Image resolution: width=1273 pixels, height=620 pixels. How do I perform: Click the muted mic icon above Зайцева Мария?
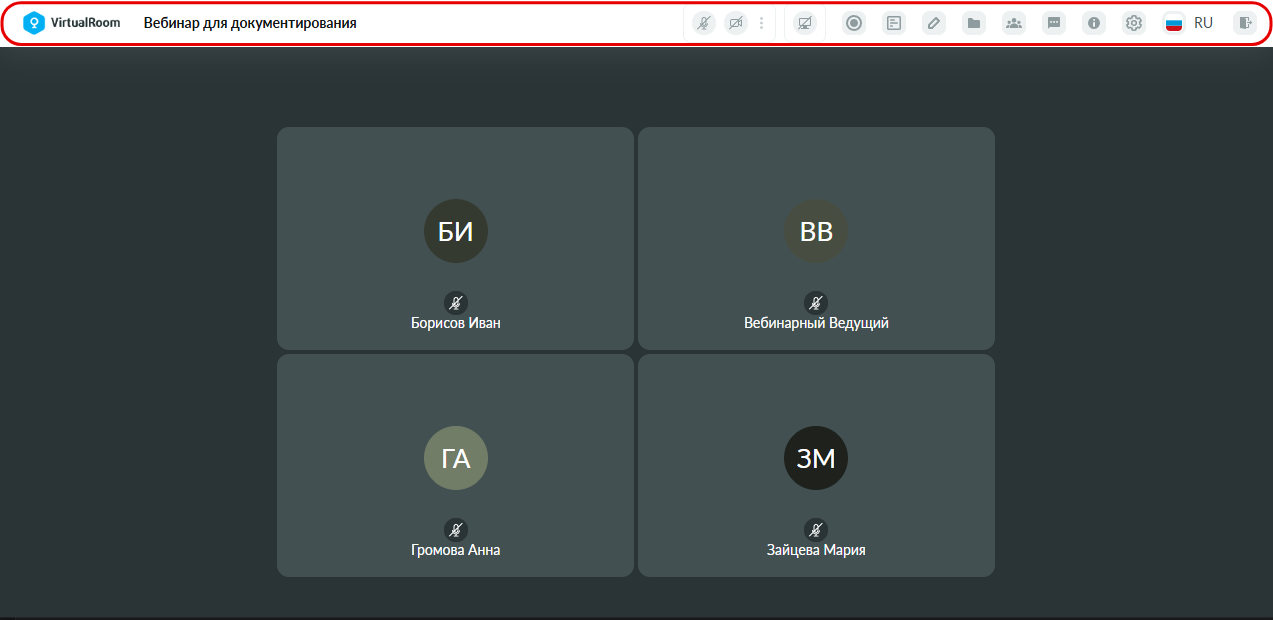pyautogui.click(x=816, y=530)
